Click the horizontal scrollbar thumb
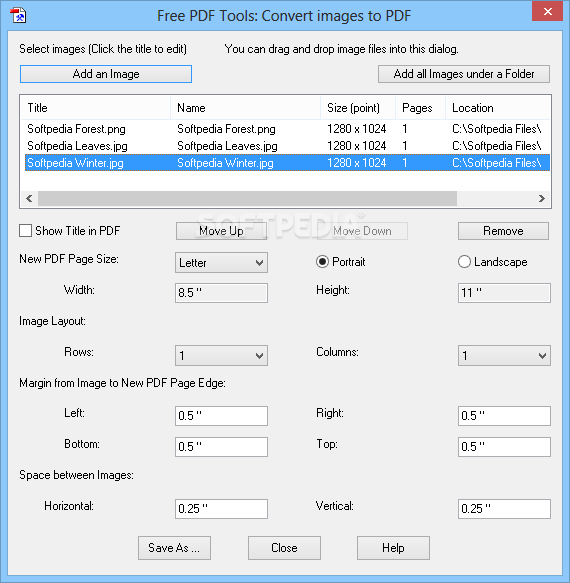 tap(247, 199)
